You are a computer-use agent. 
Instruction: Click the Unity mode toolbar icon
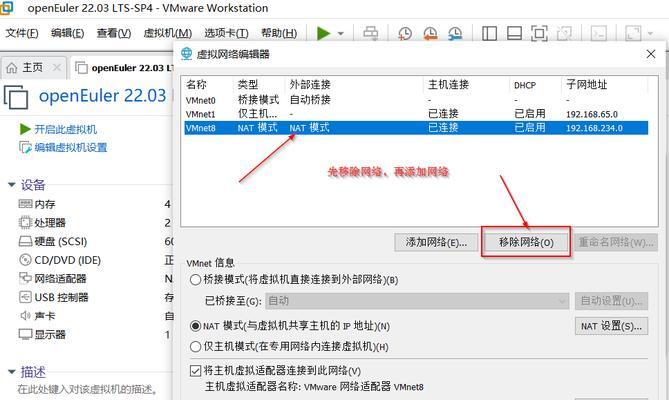(x=564, y=33)
